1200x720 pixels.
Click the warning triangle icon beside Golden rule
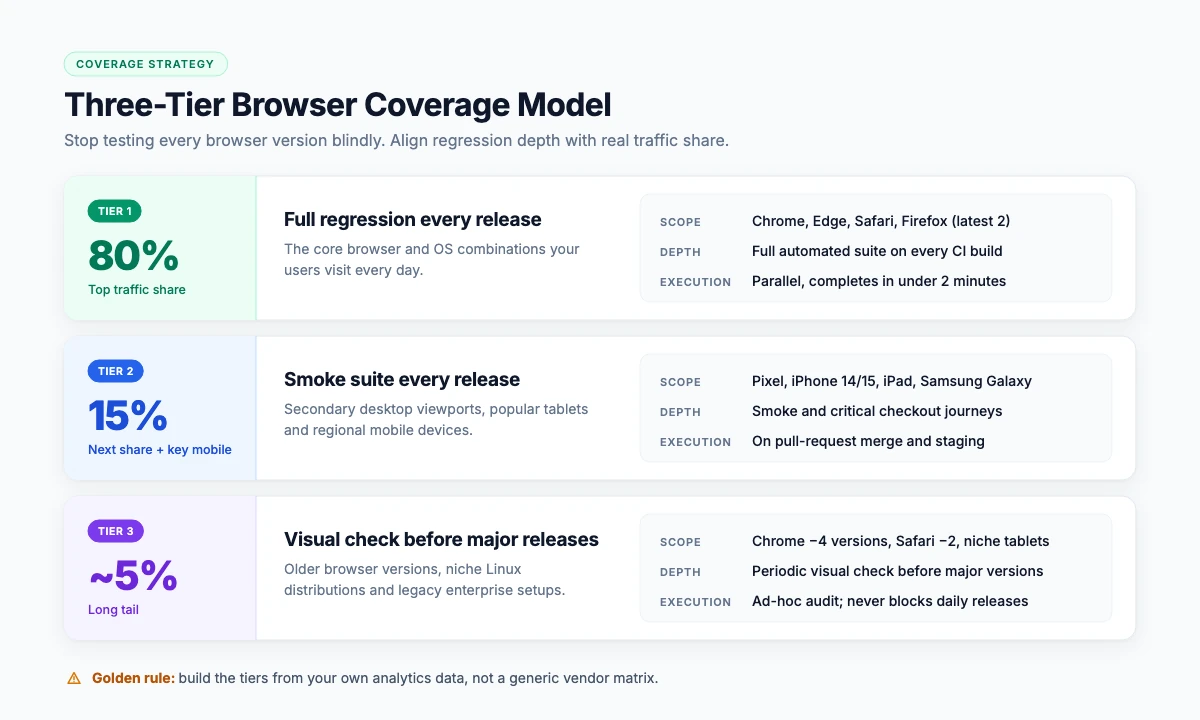(x=74, y=678)
